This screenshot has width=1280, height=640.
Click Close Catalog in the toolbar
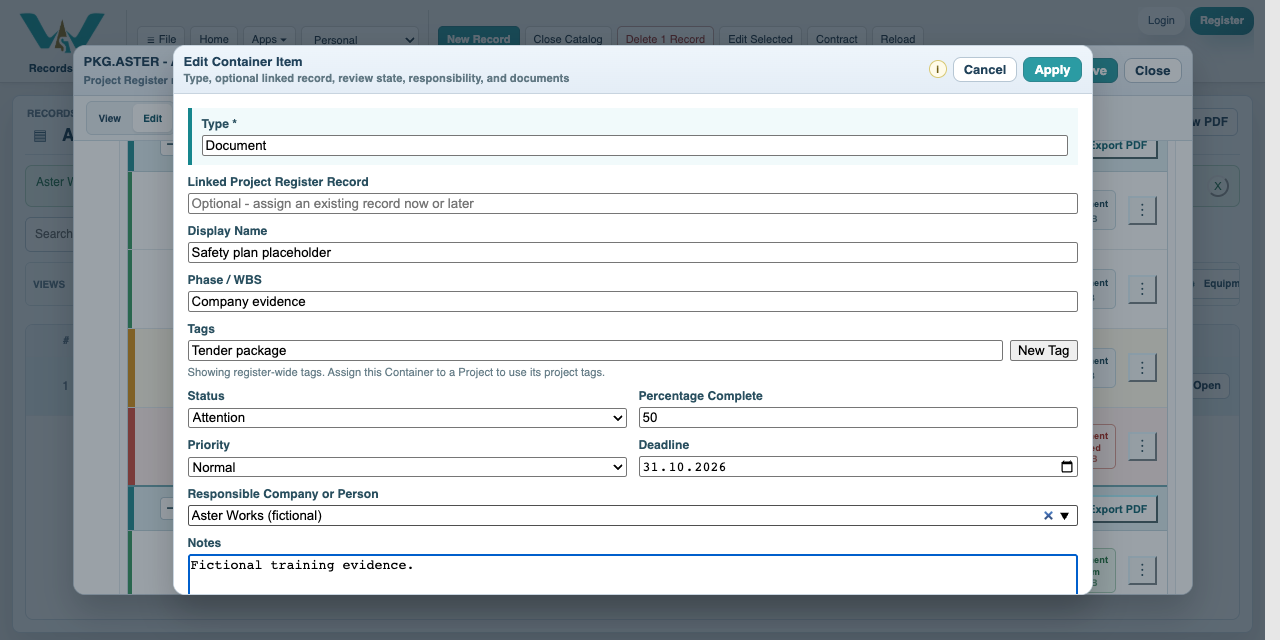click(x=568, y=40)
